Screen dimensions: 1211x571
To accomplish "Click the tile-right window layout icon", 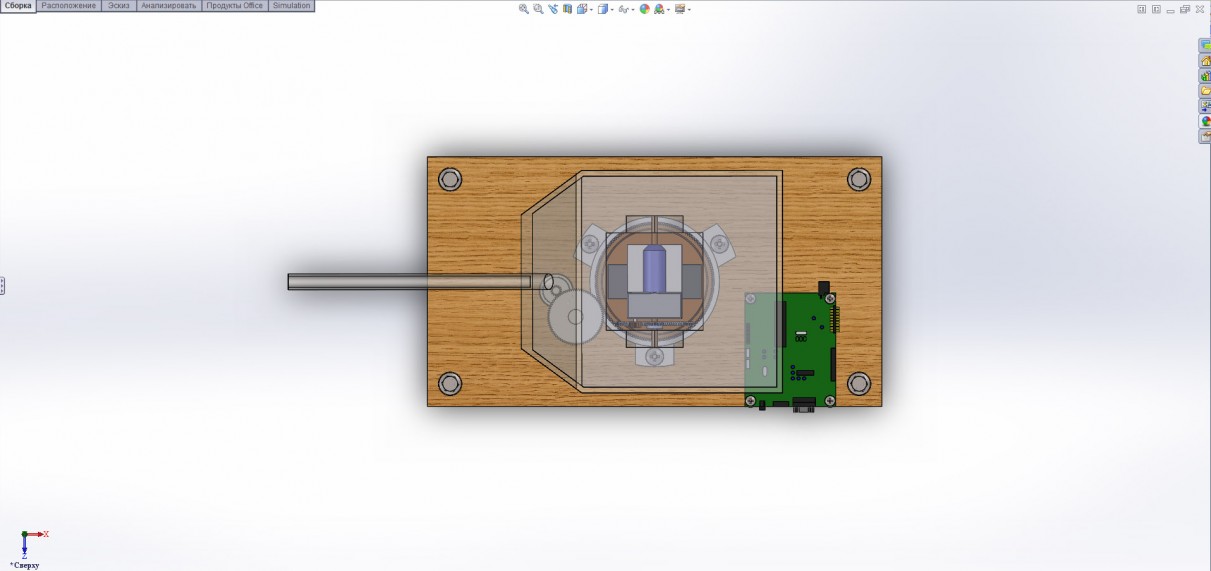I will [1156, 9].
